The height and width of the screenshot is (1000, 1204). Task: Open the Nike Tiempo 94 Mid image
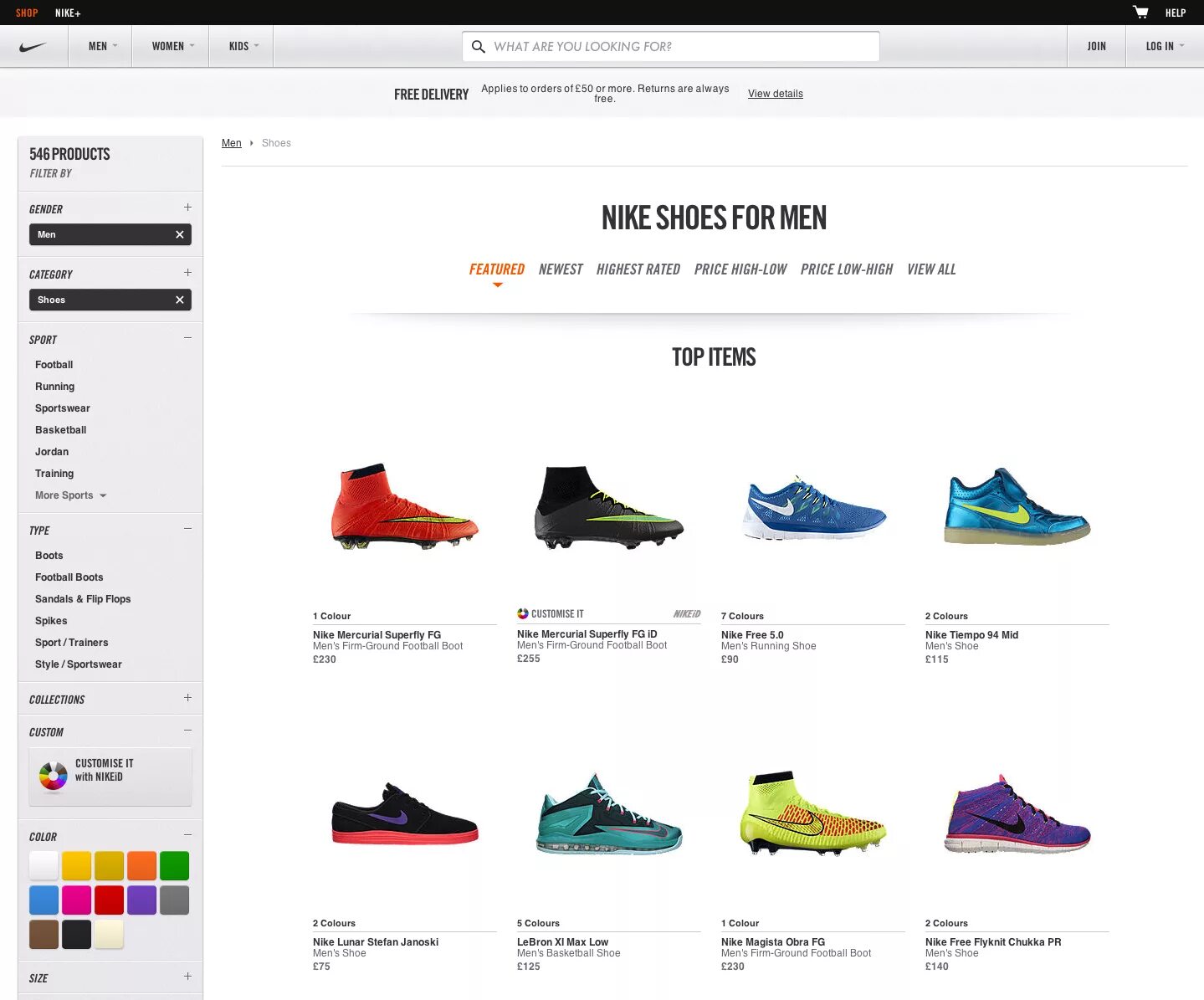click(x=1017, y=507)
